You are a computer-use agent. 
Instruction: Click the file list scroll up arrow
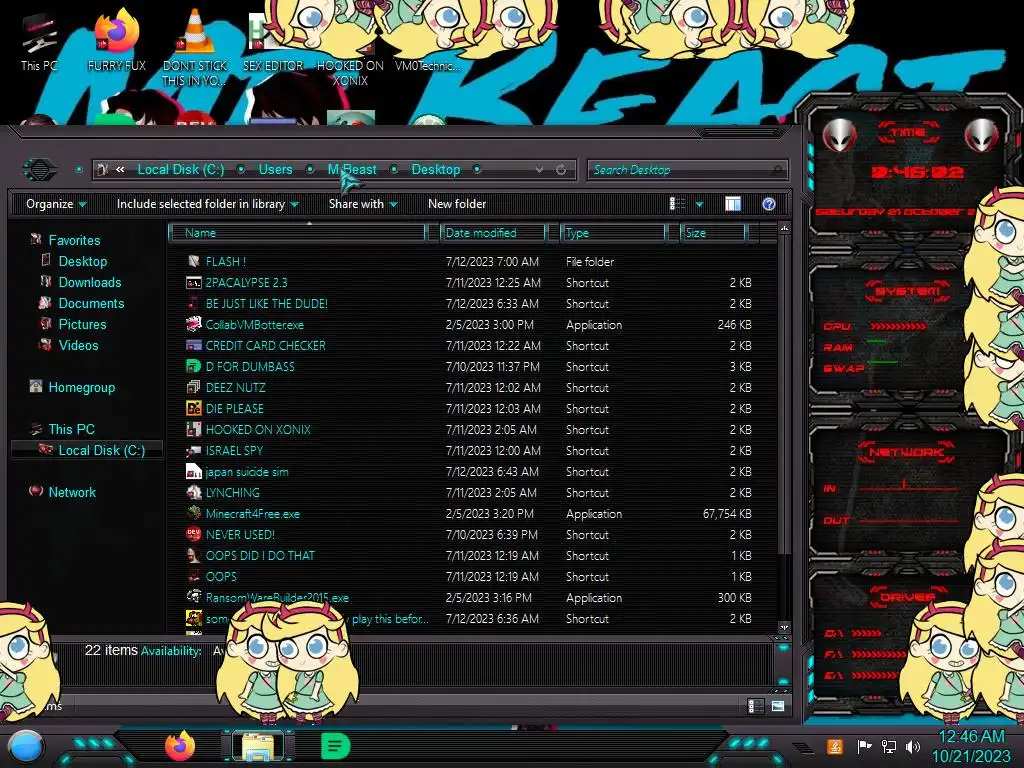784,229
